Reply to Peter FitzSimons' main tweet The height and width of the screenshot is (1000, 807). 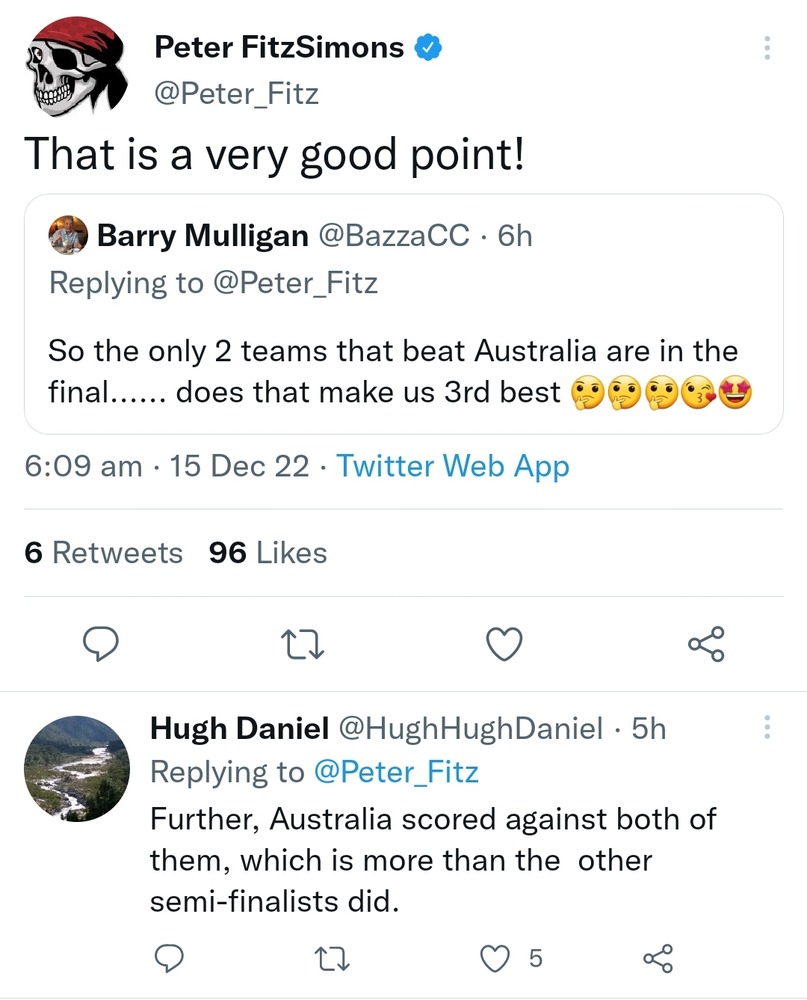click(x=101, y=645)
